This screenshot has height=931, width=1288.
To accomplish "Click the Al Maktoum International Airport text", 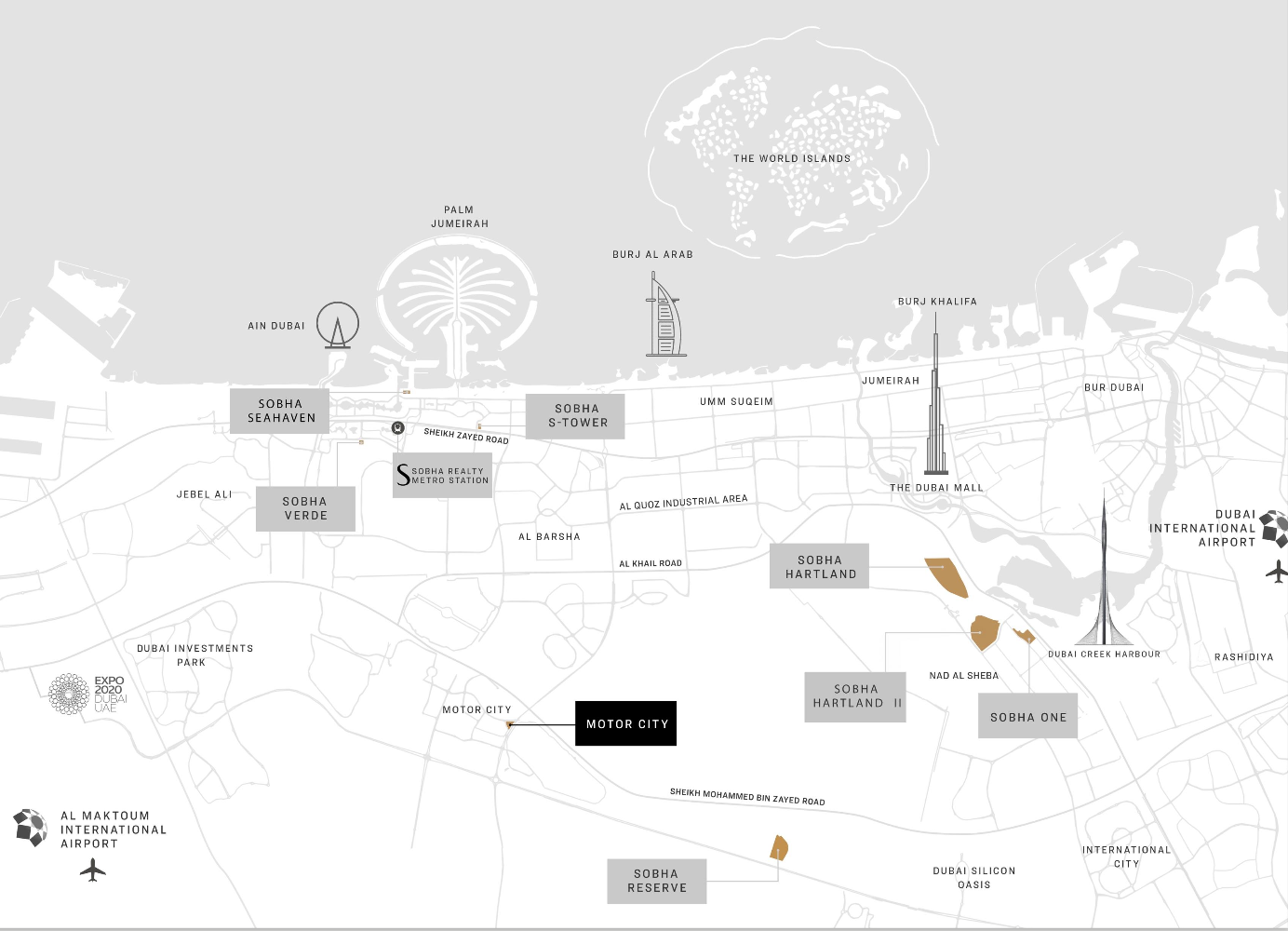I will [x=114, y=830].
